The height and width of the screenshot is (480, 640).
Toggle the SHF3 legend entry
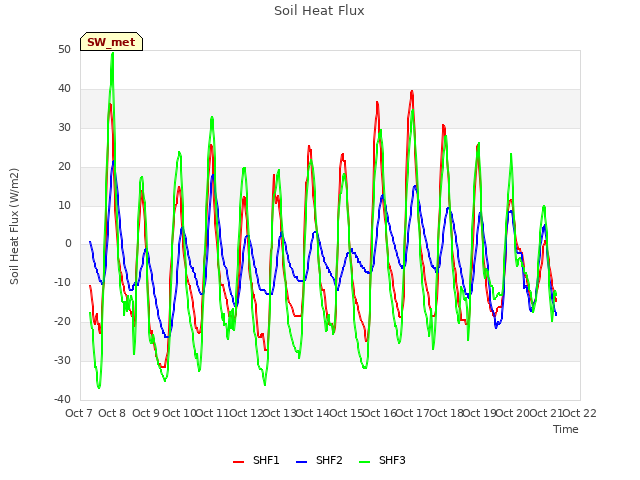382,460
